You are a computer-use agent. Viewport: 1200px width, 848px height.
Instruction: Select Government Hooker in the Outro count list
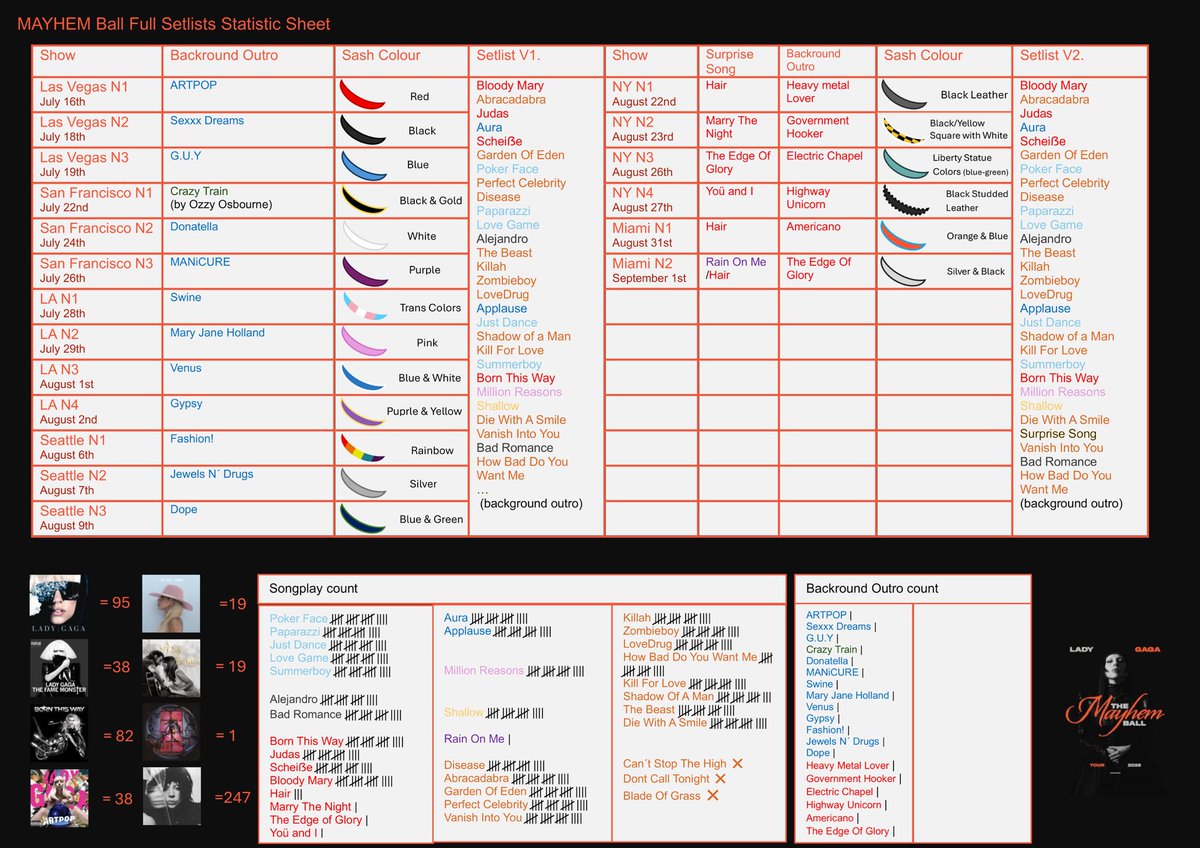tap(851, 779)
